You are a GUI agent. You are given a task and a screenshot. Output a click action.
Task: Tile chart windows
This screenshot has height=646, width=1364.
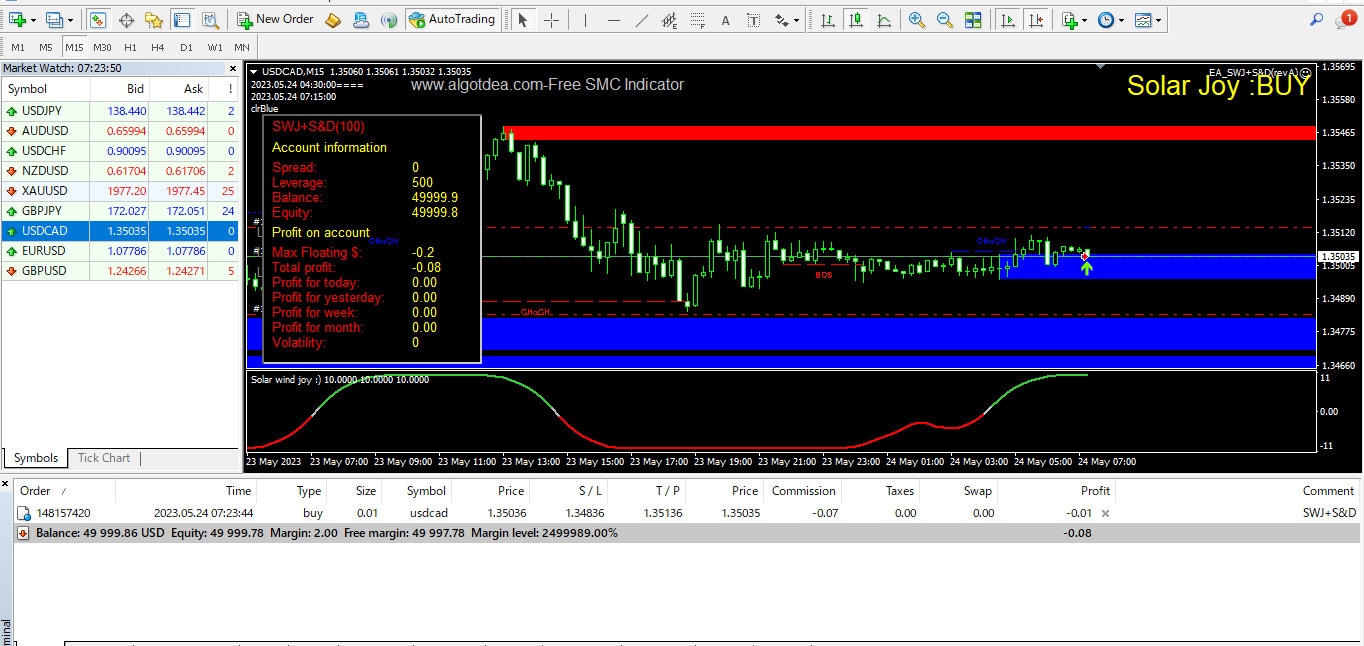[973, 19]
